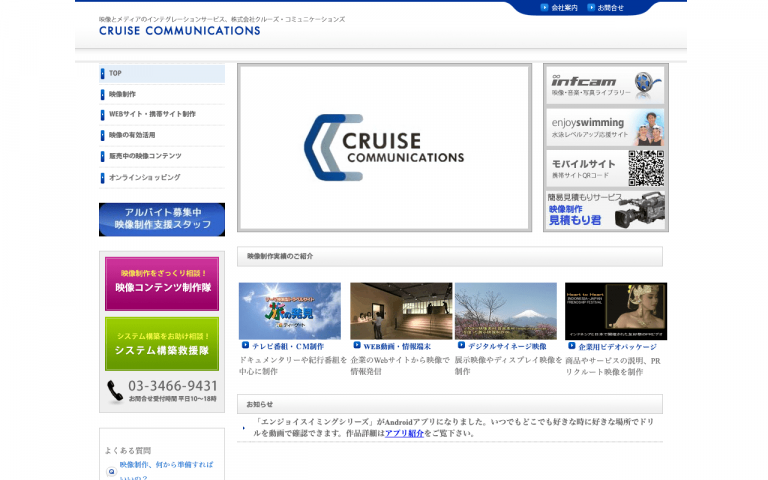Click arrow icon beside 会社案内
This screenshot has width=768, height=480.
click(x=544, y=7)
